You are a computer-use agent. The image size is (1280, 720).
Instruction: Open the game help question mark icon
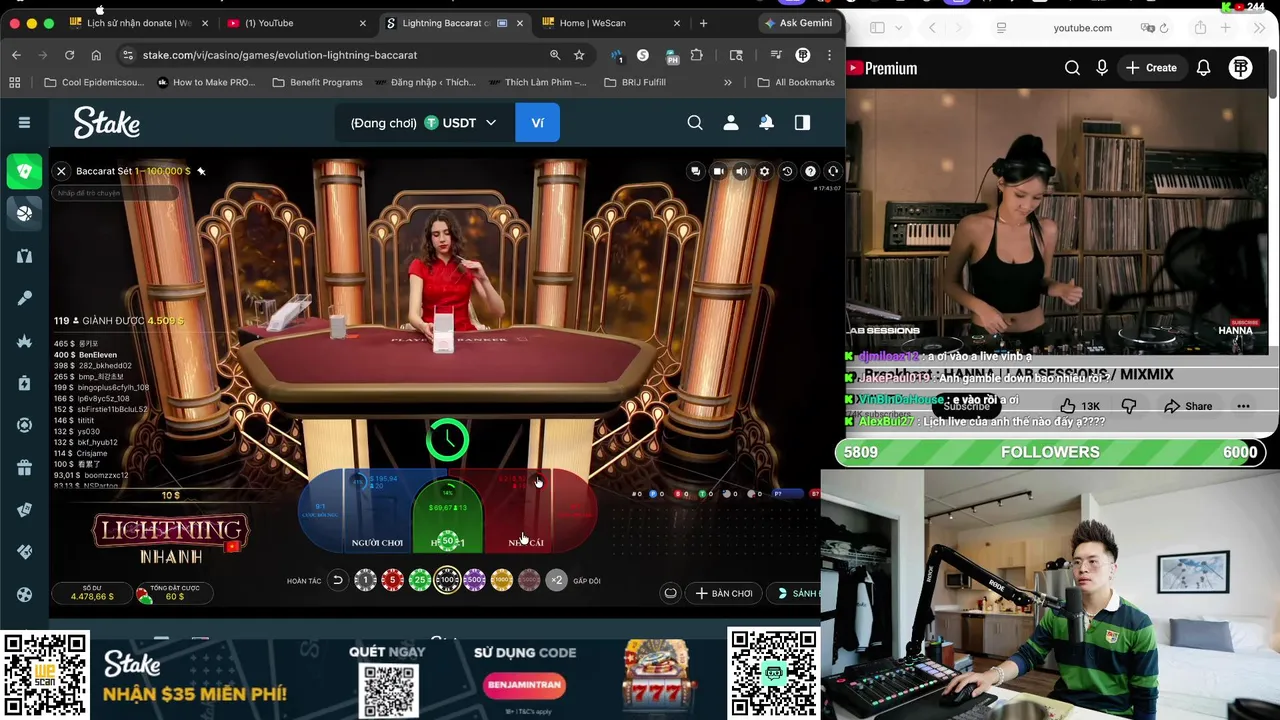click(x=810, y=171)
